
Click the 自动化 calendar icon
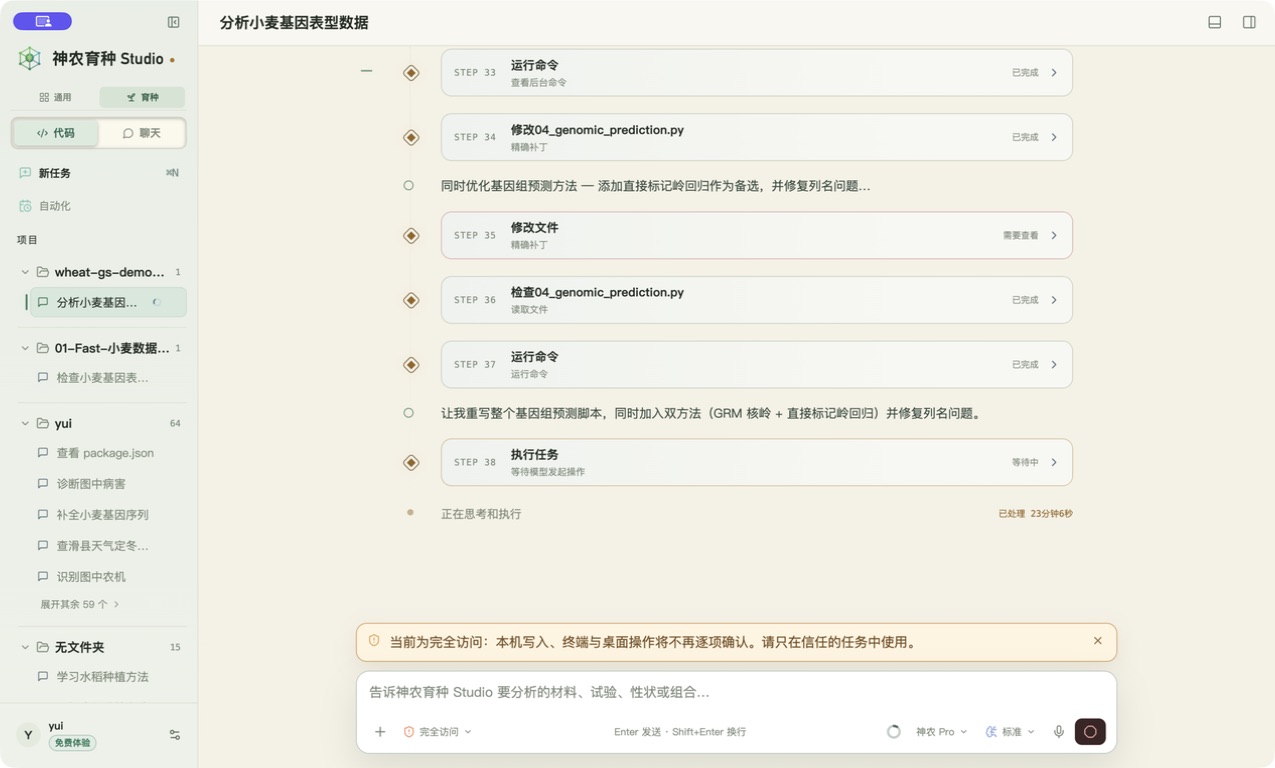pyautogui.click(x=25, y=206)
